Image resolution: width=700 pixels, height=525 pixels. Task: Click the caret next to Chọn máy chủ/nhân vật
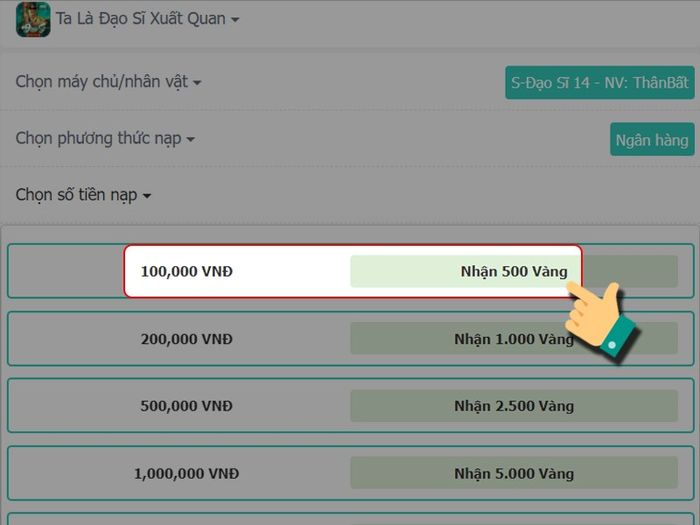coord(197,83)
